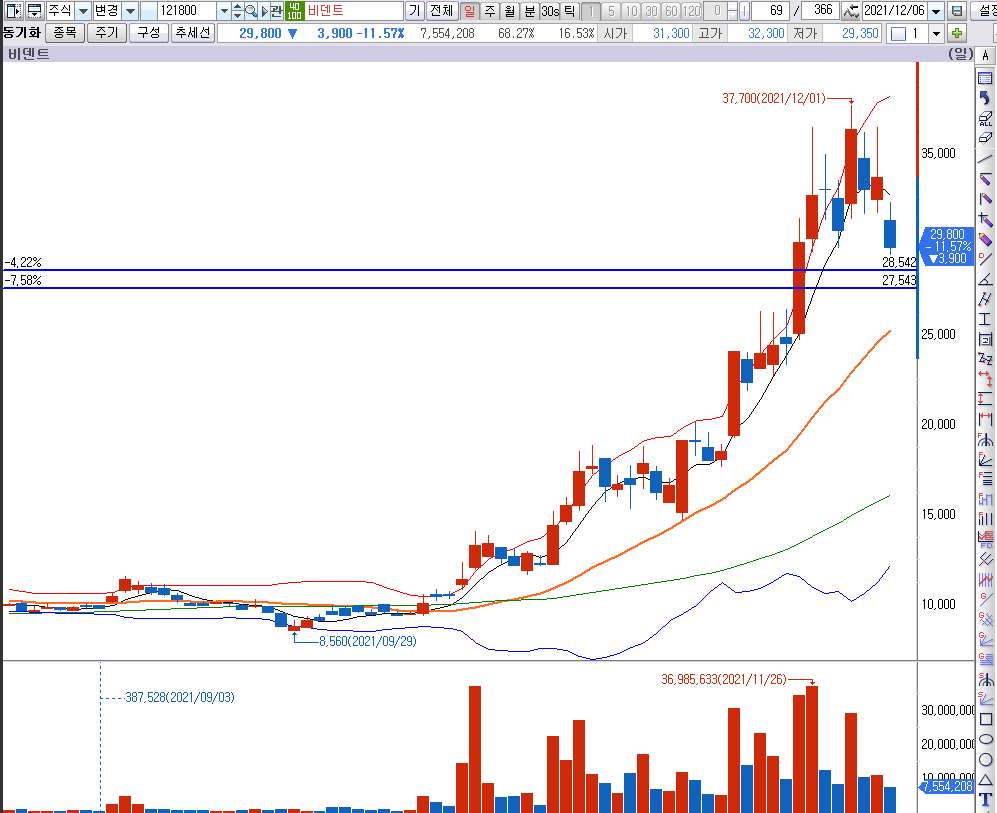Click the stock code up/down stepper
The image size is (997, 813).
click(237, 10)
